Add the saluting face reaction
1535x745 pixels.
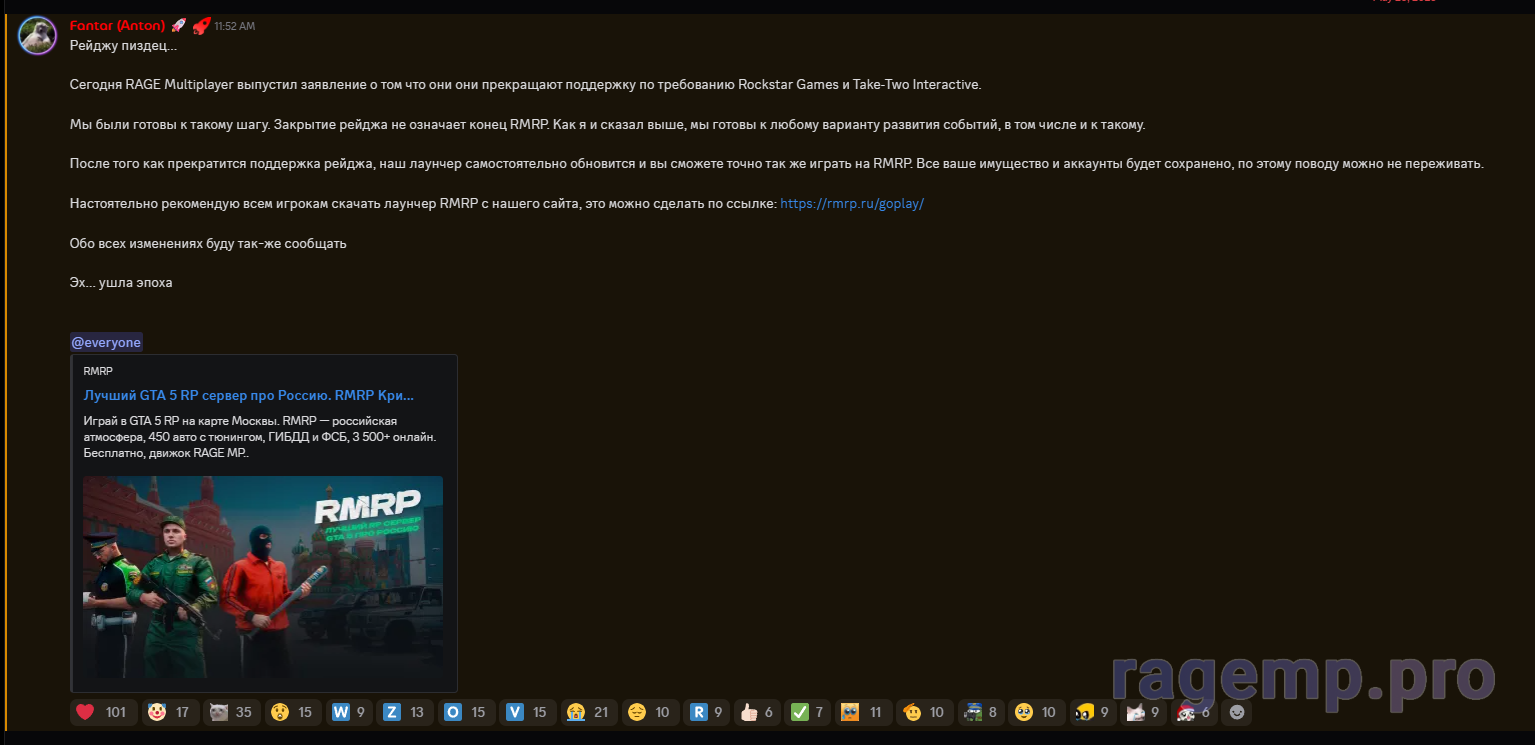[924, 712]
